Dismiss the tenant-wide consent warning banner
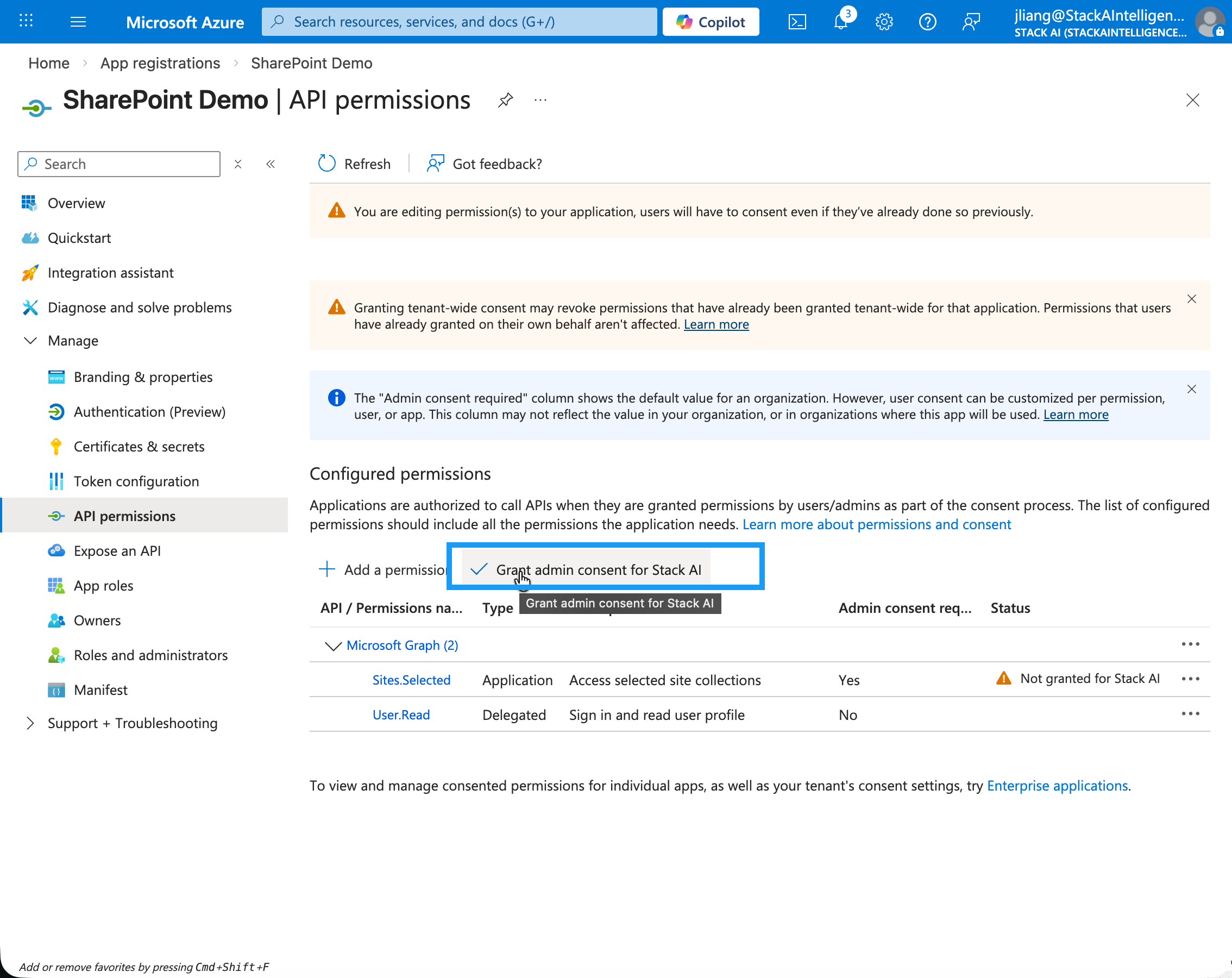This screenshot has height=978, width=1232. [x=1191, y=299]
